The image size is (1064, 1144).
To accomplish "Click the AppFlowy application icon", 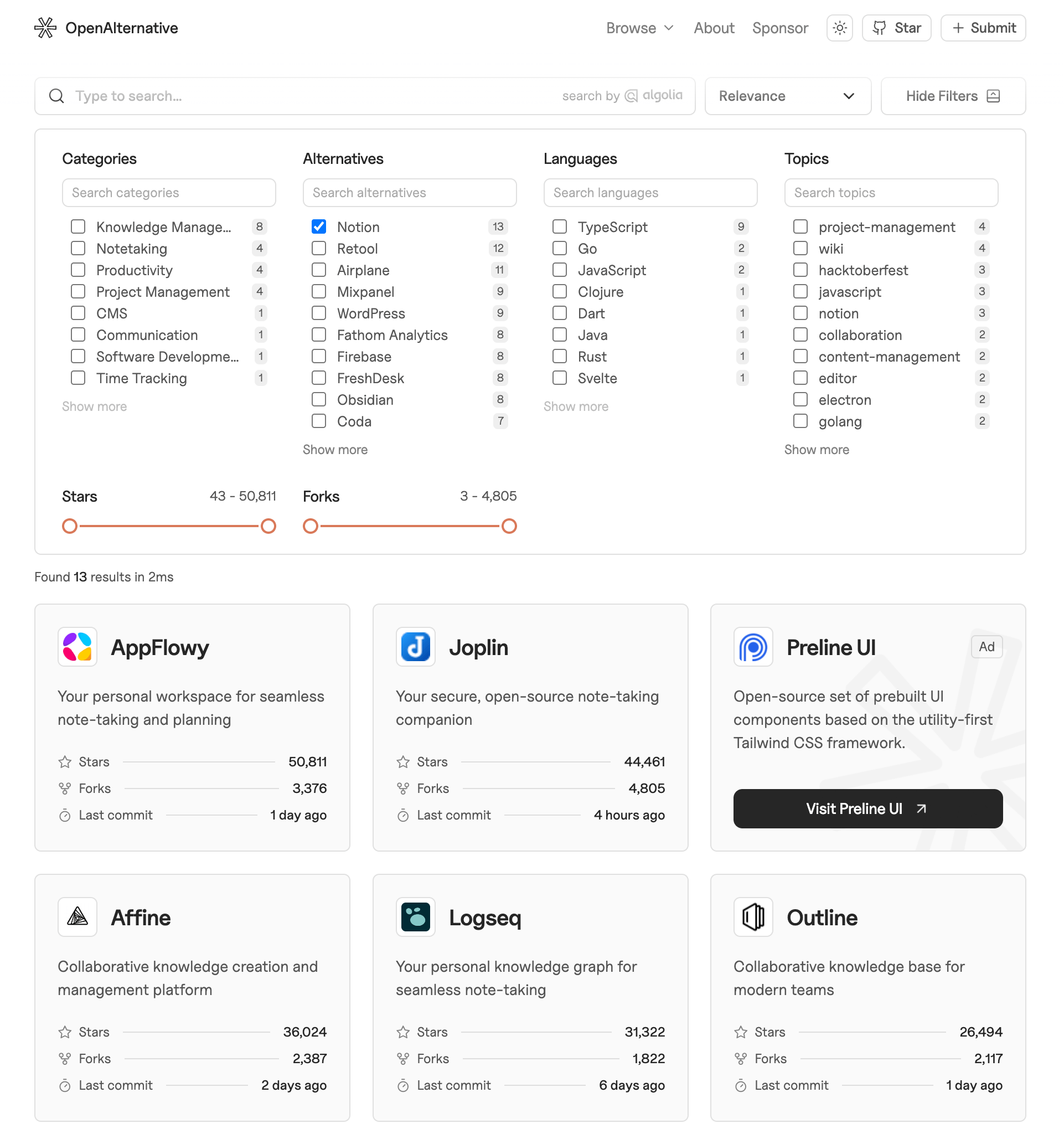I will (x=78, y=646).
